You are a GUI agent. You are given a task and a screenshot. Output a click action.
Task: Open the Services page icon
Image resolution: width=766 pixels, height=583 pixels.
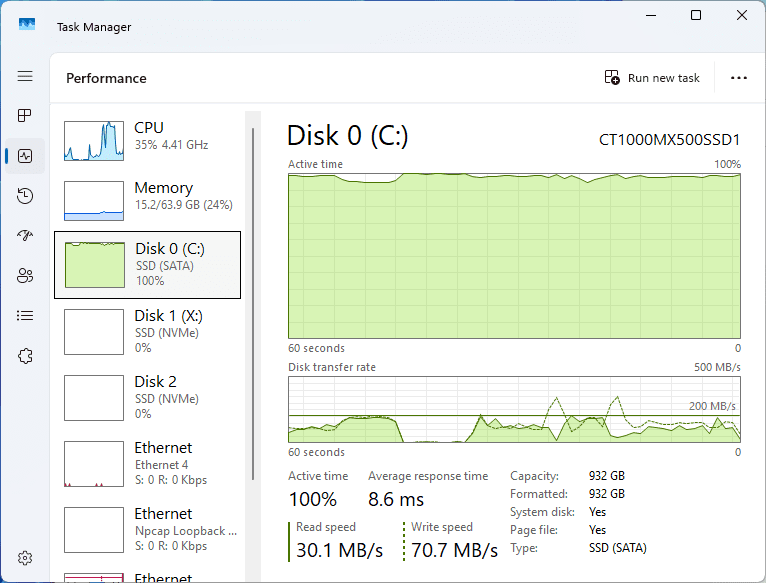[25, 356]
